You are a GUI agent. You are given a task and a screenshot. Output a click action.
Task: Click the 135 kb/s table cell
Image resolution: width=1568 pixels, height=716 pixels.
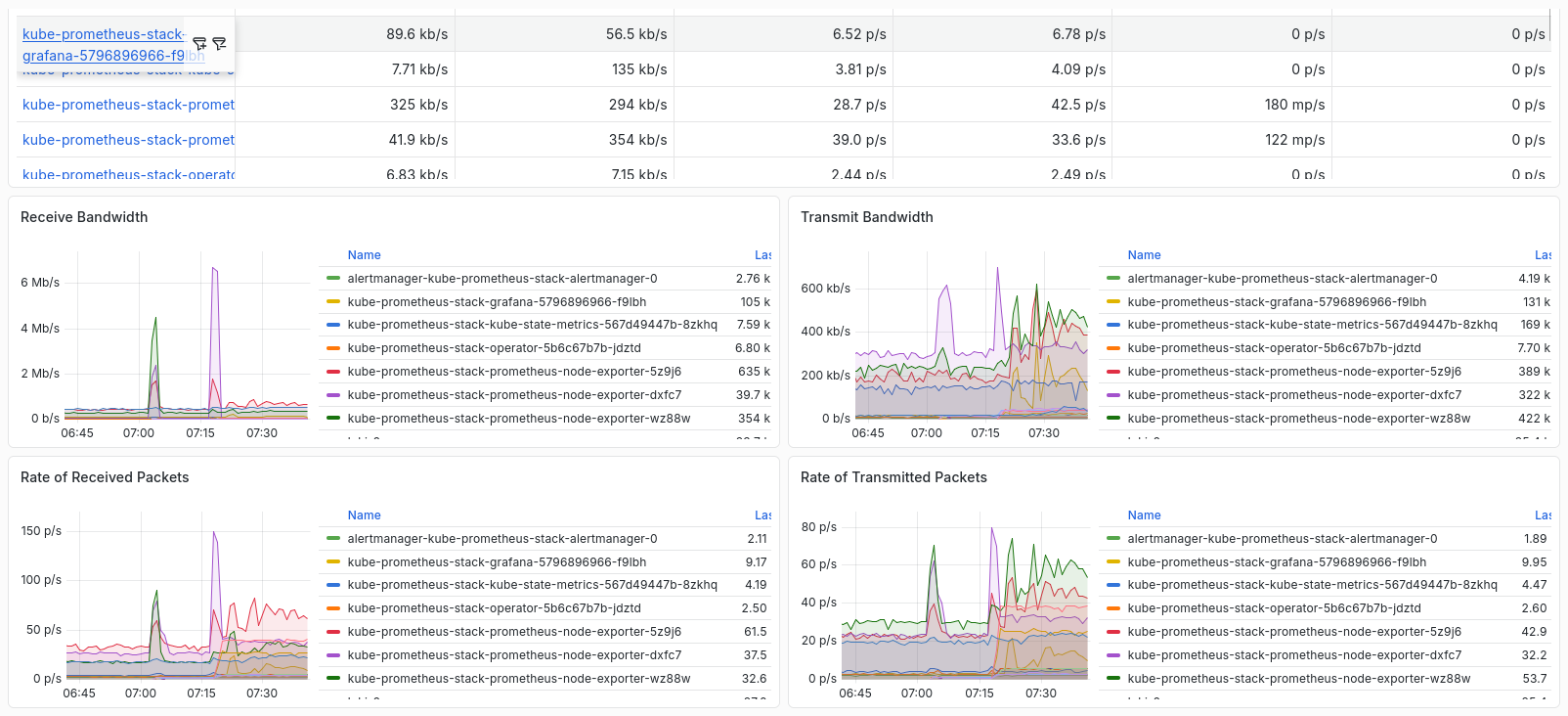pos(564,69)
